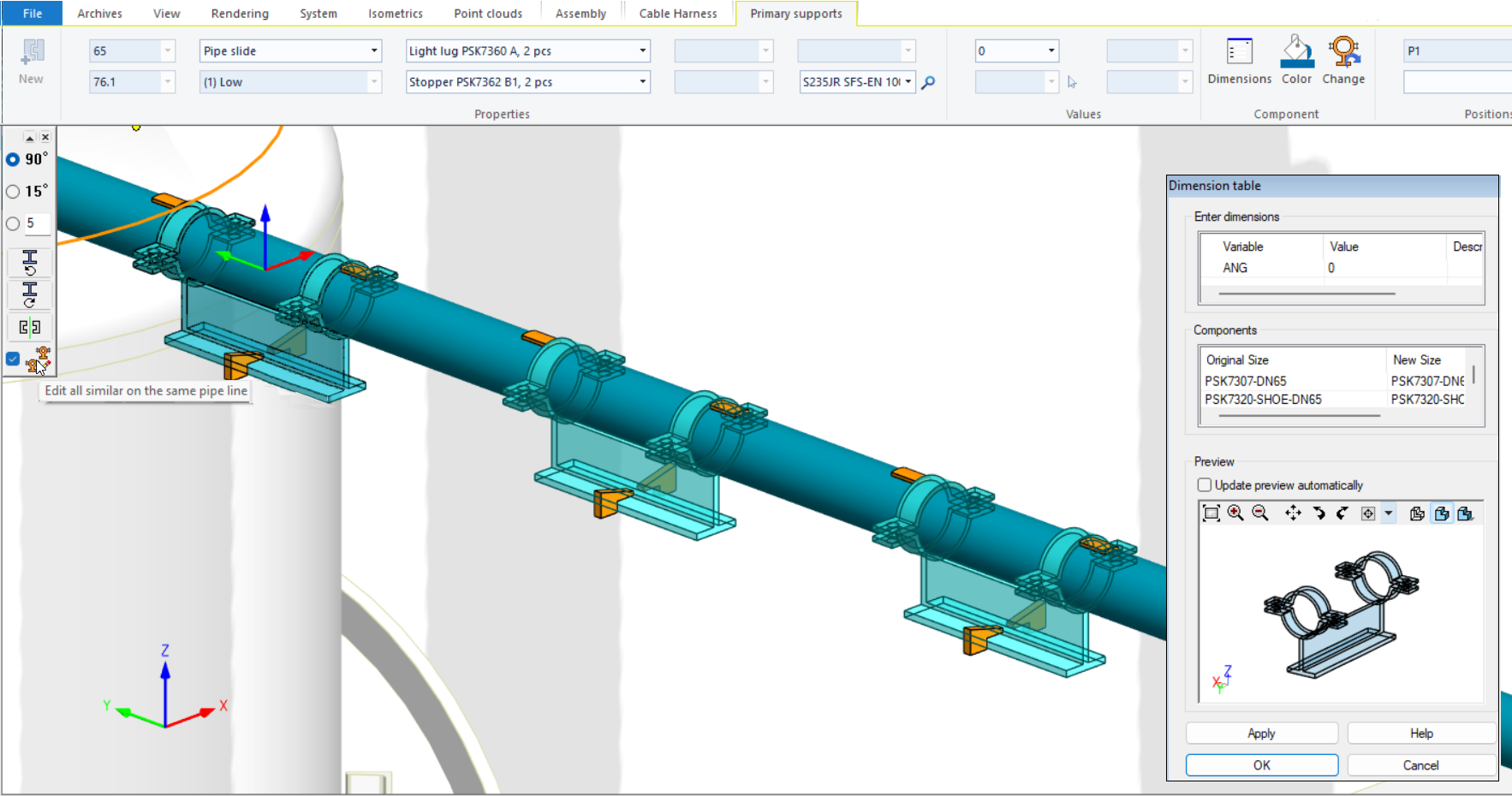Click zoom out in preview toolbar
Viewport: 1512px width, 796px height.
(x=1260, y=513)
